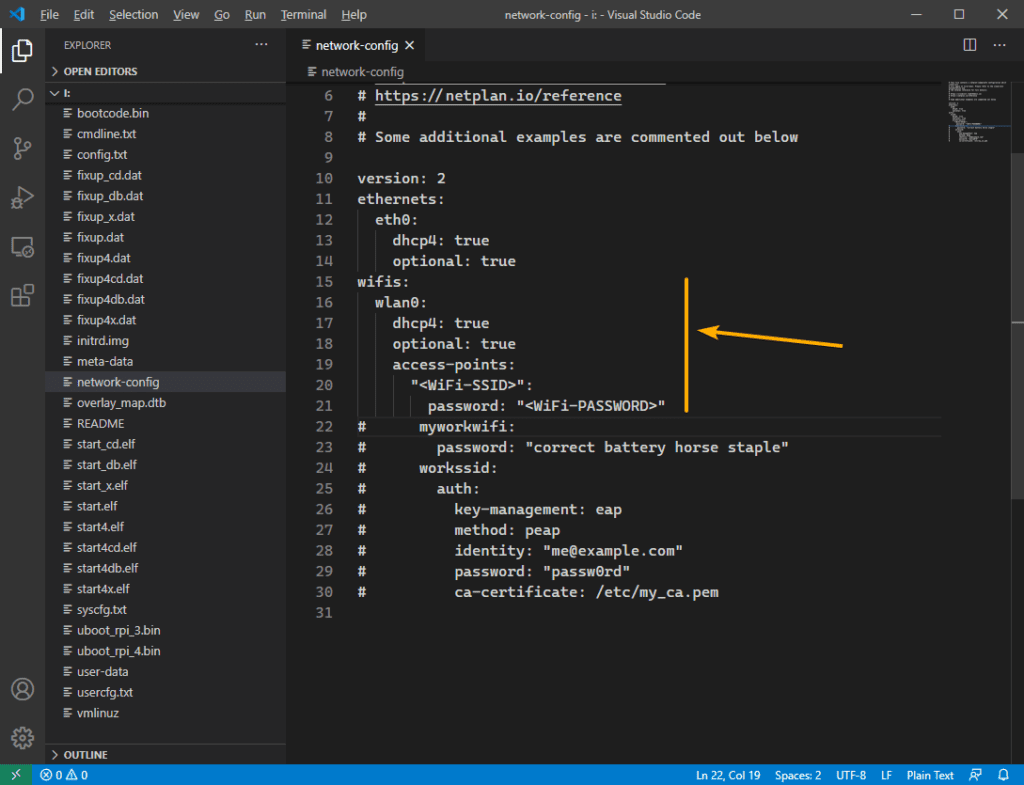Open the Remote Explorer view
1024x785 pixels.
(22, 246)
